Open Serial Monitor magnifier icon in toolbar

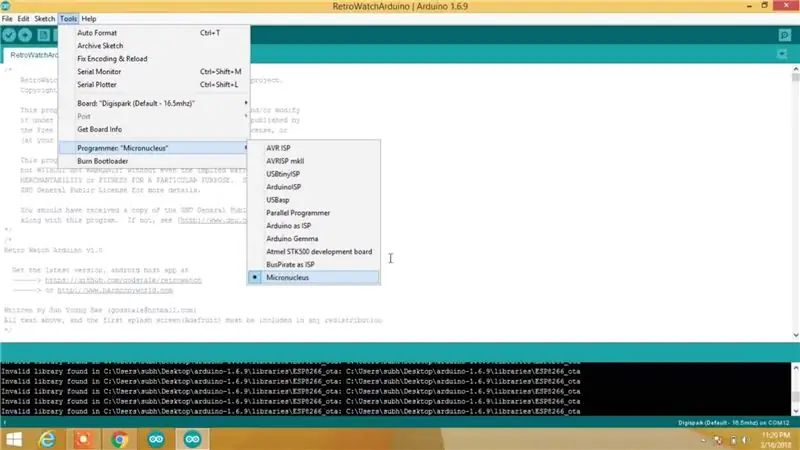(x=785, y=35)
